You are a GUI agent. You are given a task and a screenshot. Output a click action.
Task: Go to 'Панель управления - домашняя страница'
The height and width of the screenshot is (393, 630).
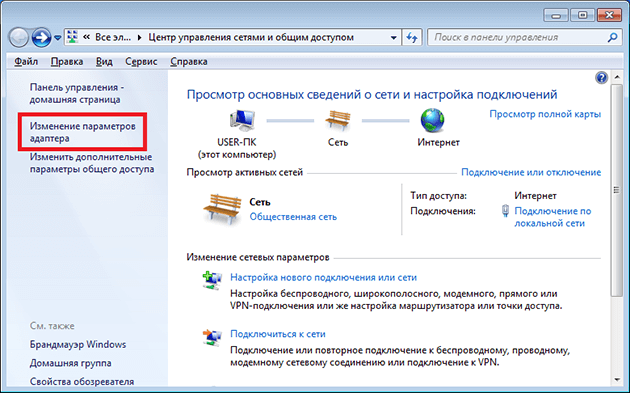pyautogui.click(x=76, y=93)
